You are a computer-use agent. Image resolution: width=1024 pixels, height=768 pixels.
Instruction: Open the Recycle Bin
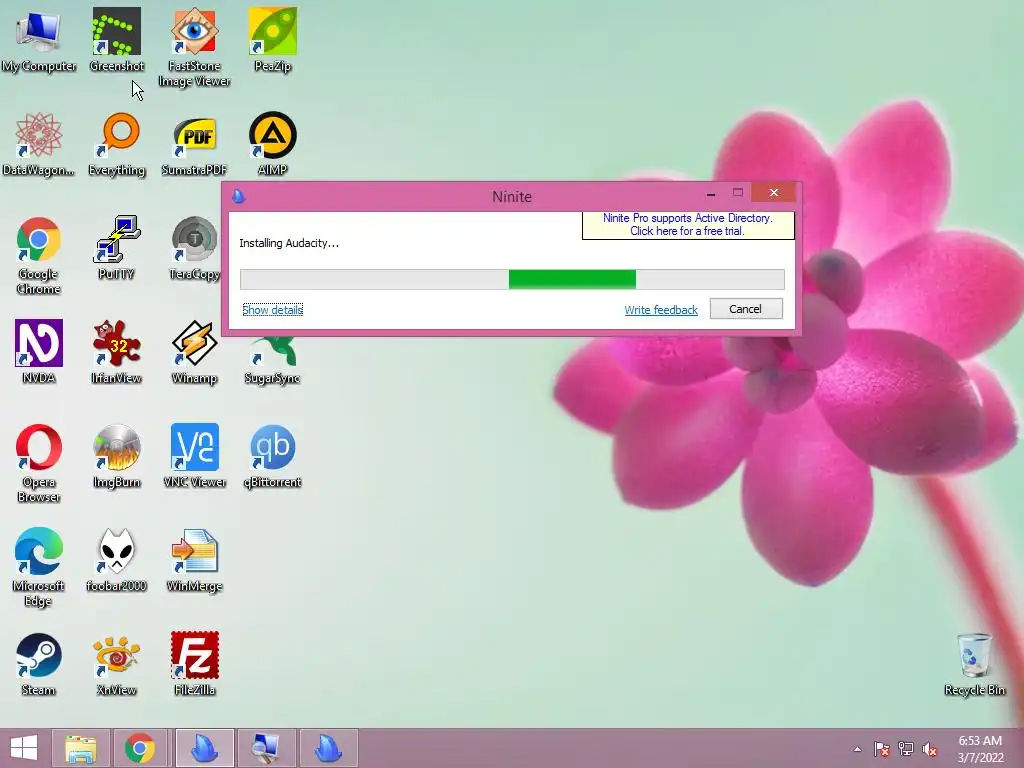click(x=974, y=664)
